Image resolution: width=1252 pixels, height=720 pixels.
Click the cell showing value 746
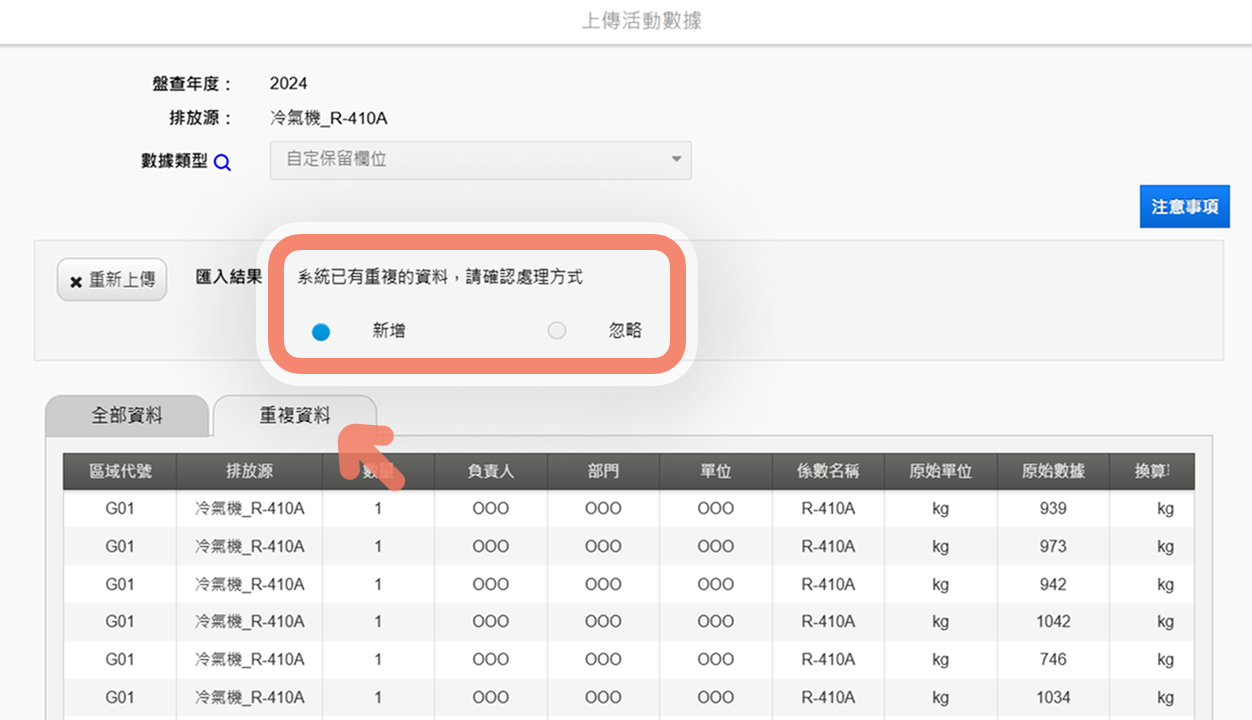click(1053, 660)
